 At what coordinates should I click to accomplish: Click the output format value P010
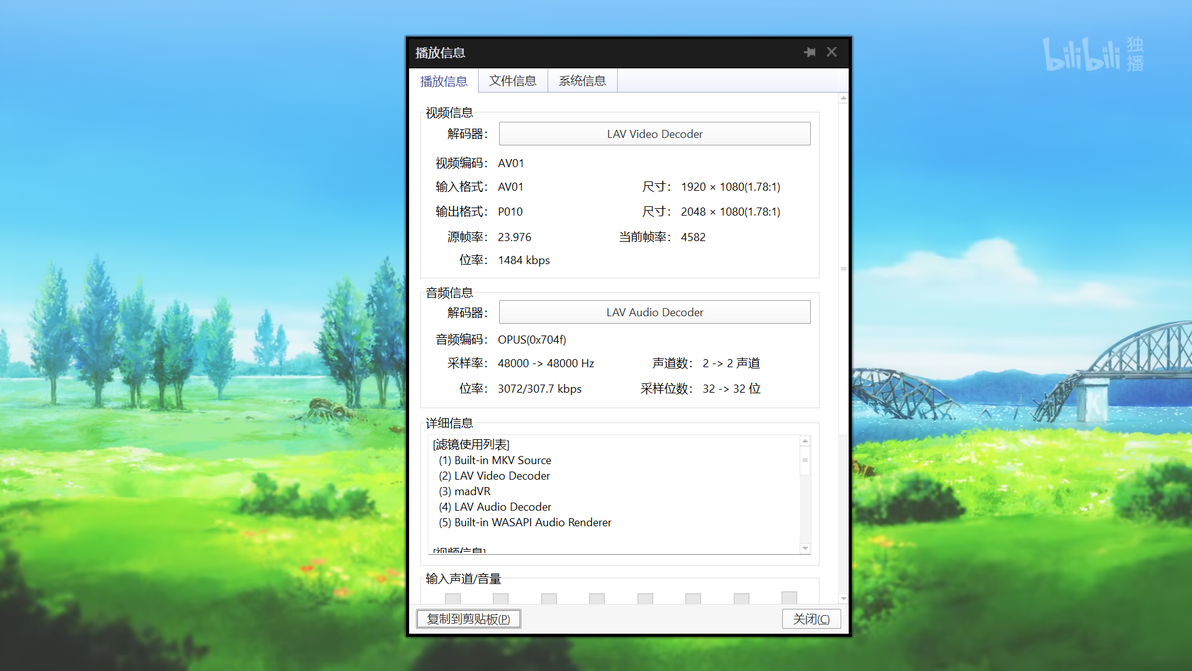coord(510,212)
